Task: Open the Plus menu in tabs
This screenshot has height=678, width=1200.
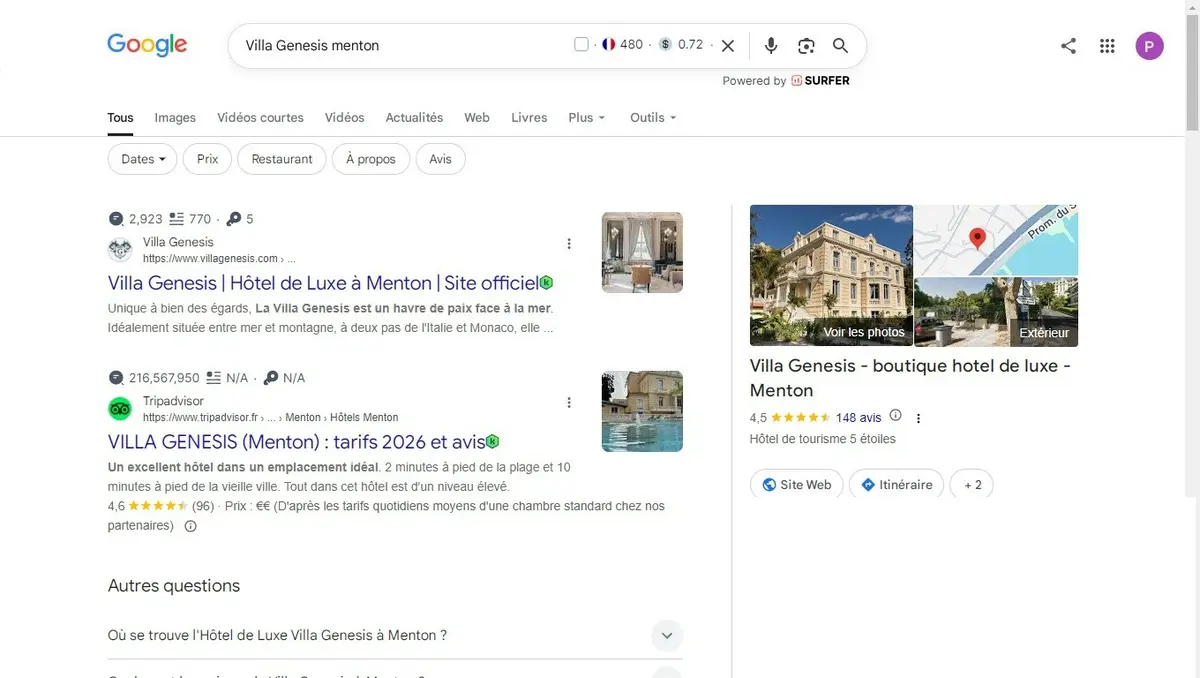Action: pyautogui.click(x=587, y=118)
